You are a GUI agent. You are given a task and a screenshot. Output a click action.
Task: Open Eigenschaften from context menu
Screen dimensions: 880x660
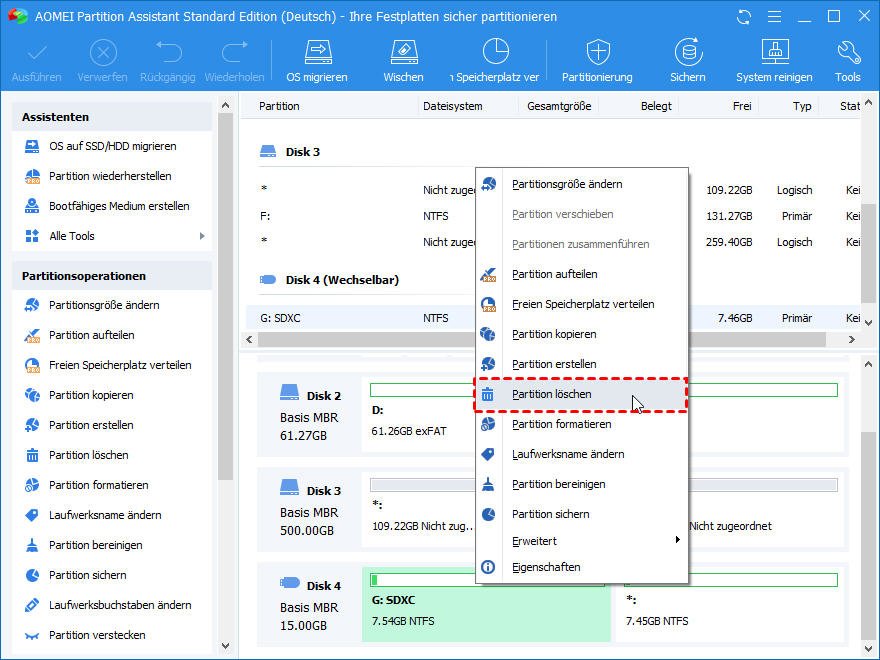click(x=581, y=567)
